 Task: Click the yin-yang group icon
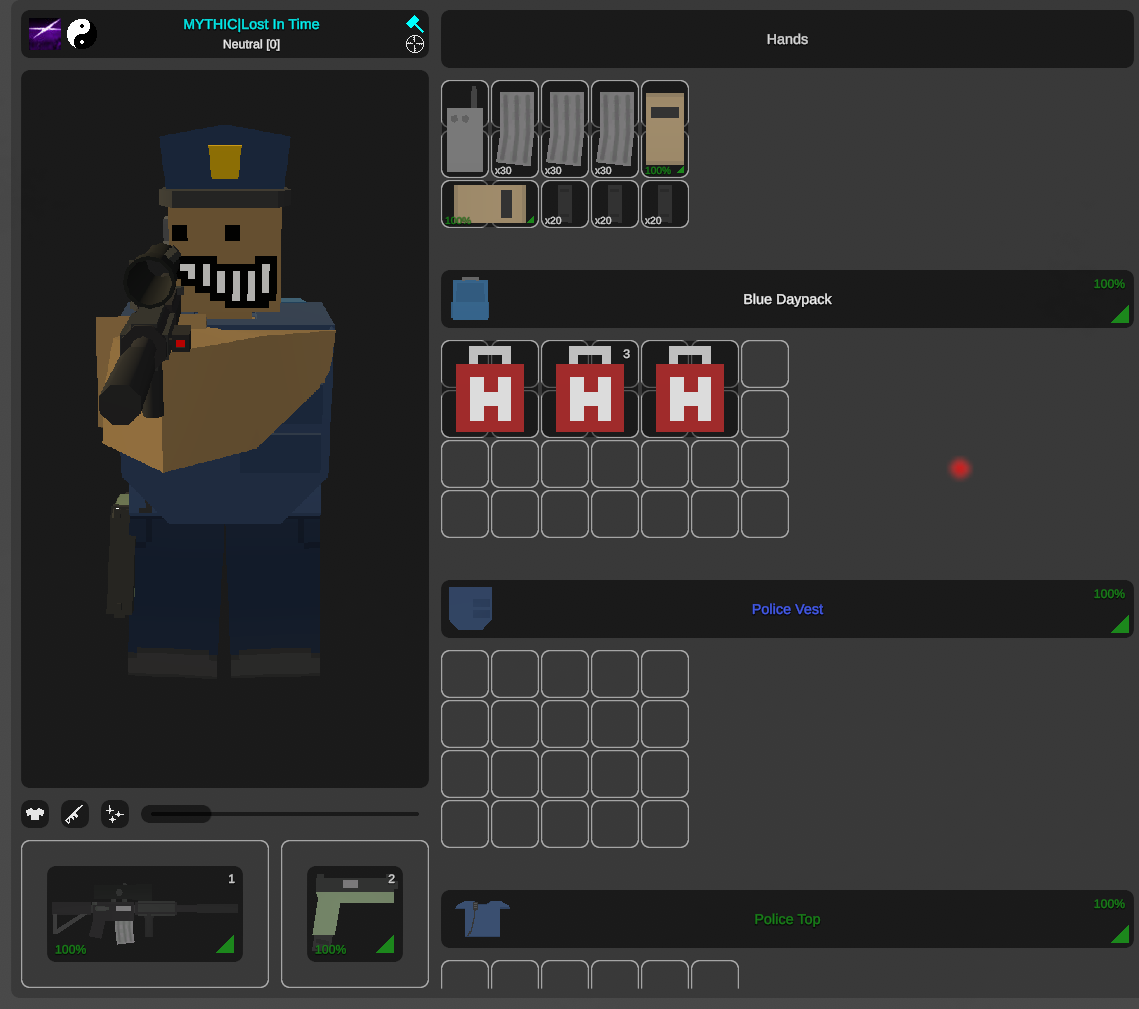[x=81, y=33]
